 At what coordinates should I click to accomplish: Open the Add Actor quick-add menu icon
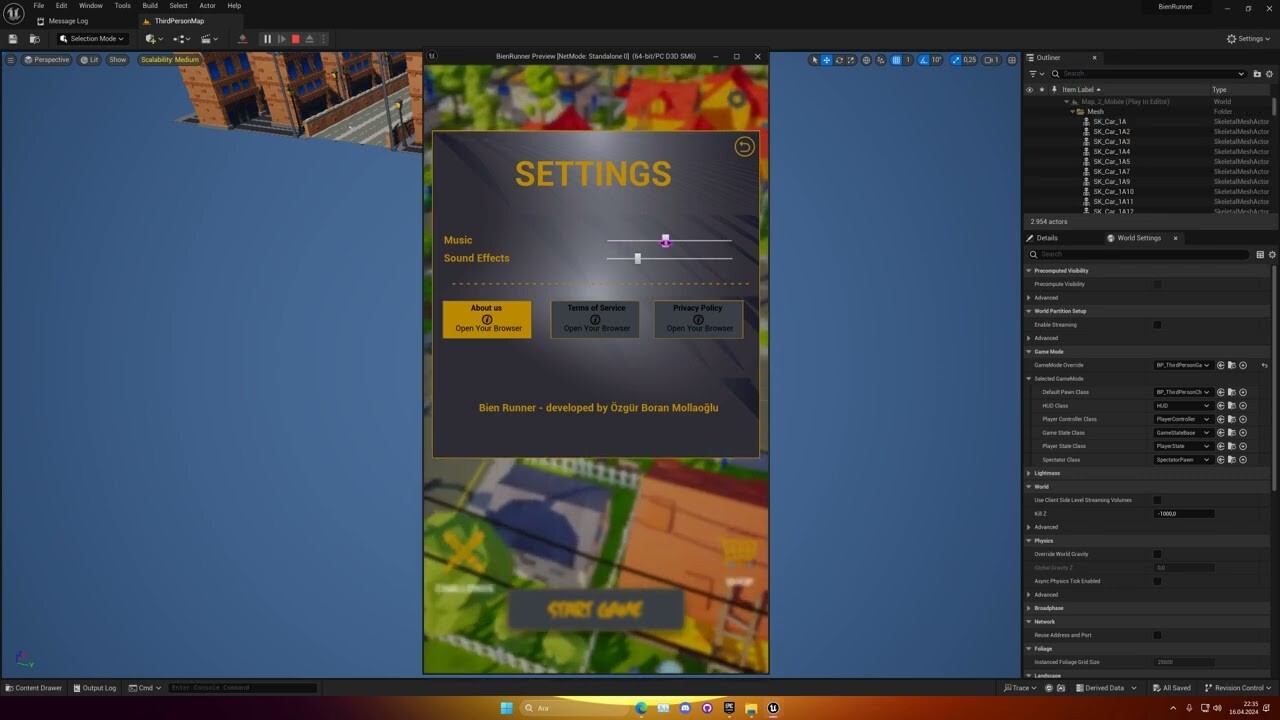pyautogui.click(x=150, y=39)
